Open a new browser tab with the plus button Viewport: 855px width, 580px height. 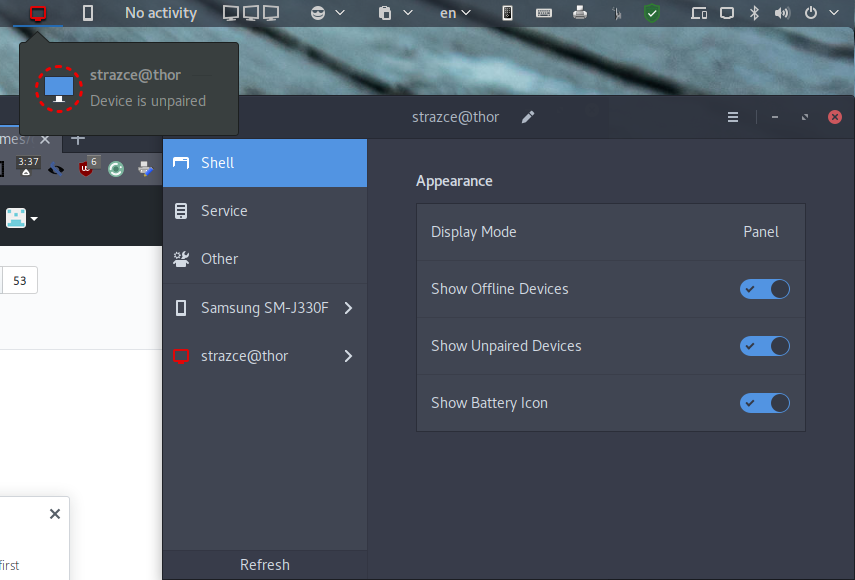pos(78,140)
